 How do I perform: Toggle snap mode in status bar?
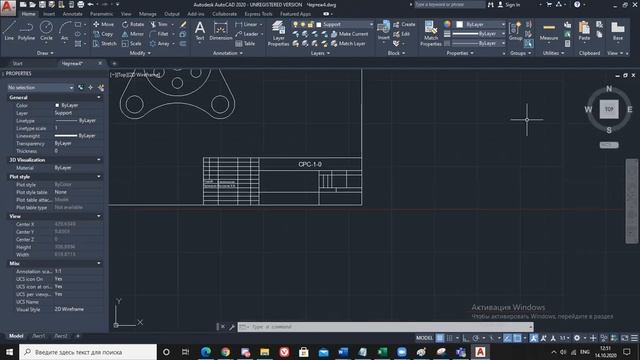point(449,338)
